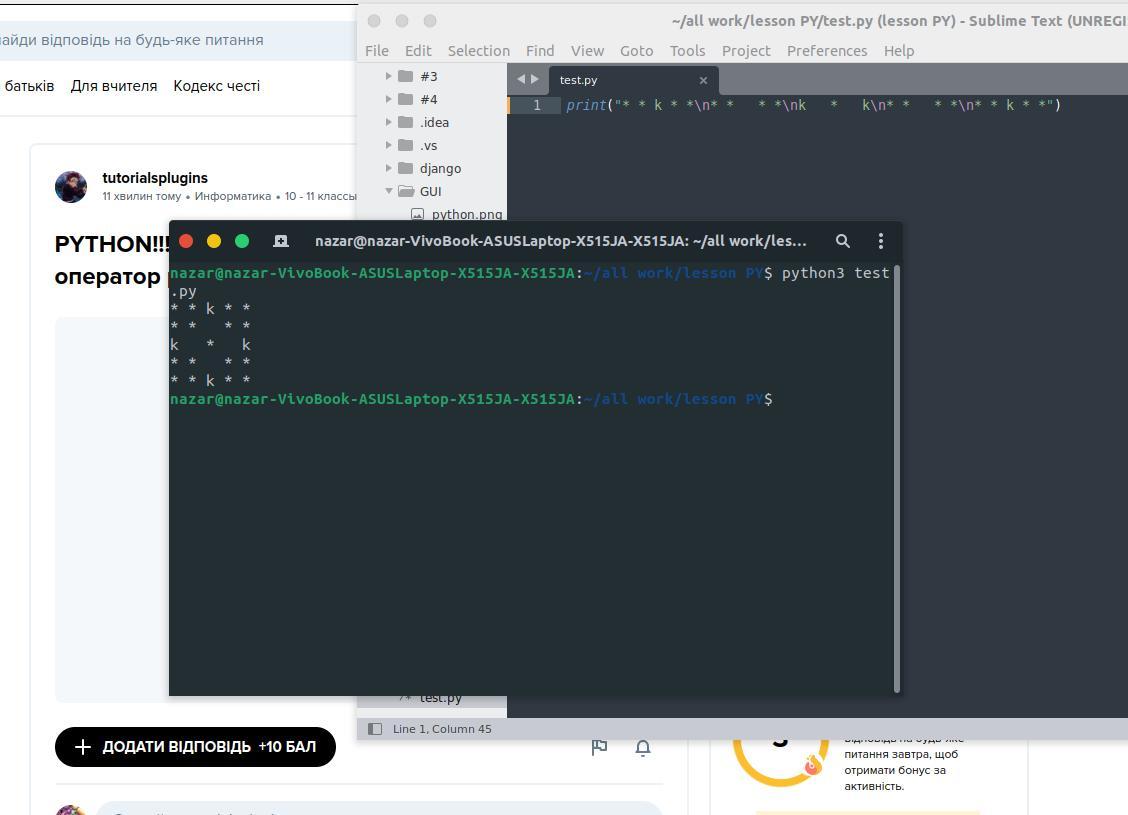
Task: Collapse the GUI folder in sidebar
Action: [x=389, y=191]
